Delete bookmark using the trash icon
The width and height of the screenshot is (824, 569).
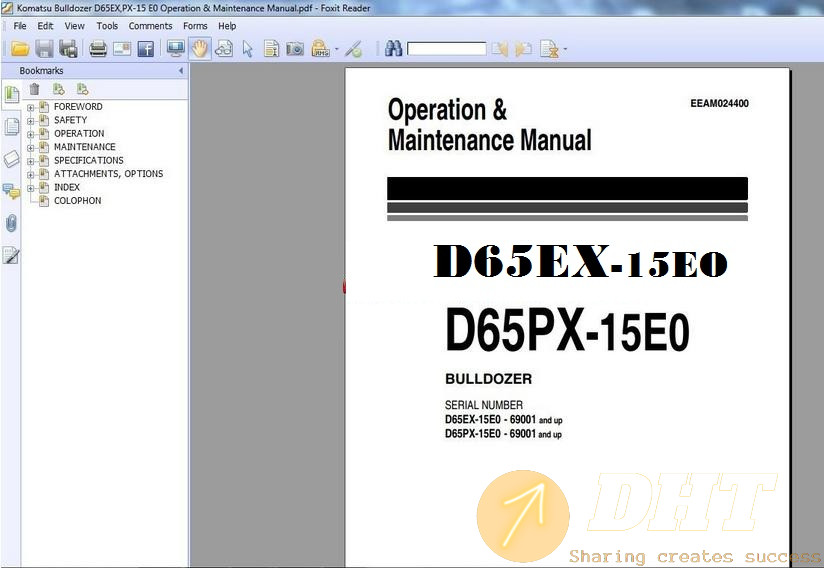point(35,89)
